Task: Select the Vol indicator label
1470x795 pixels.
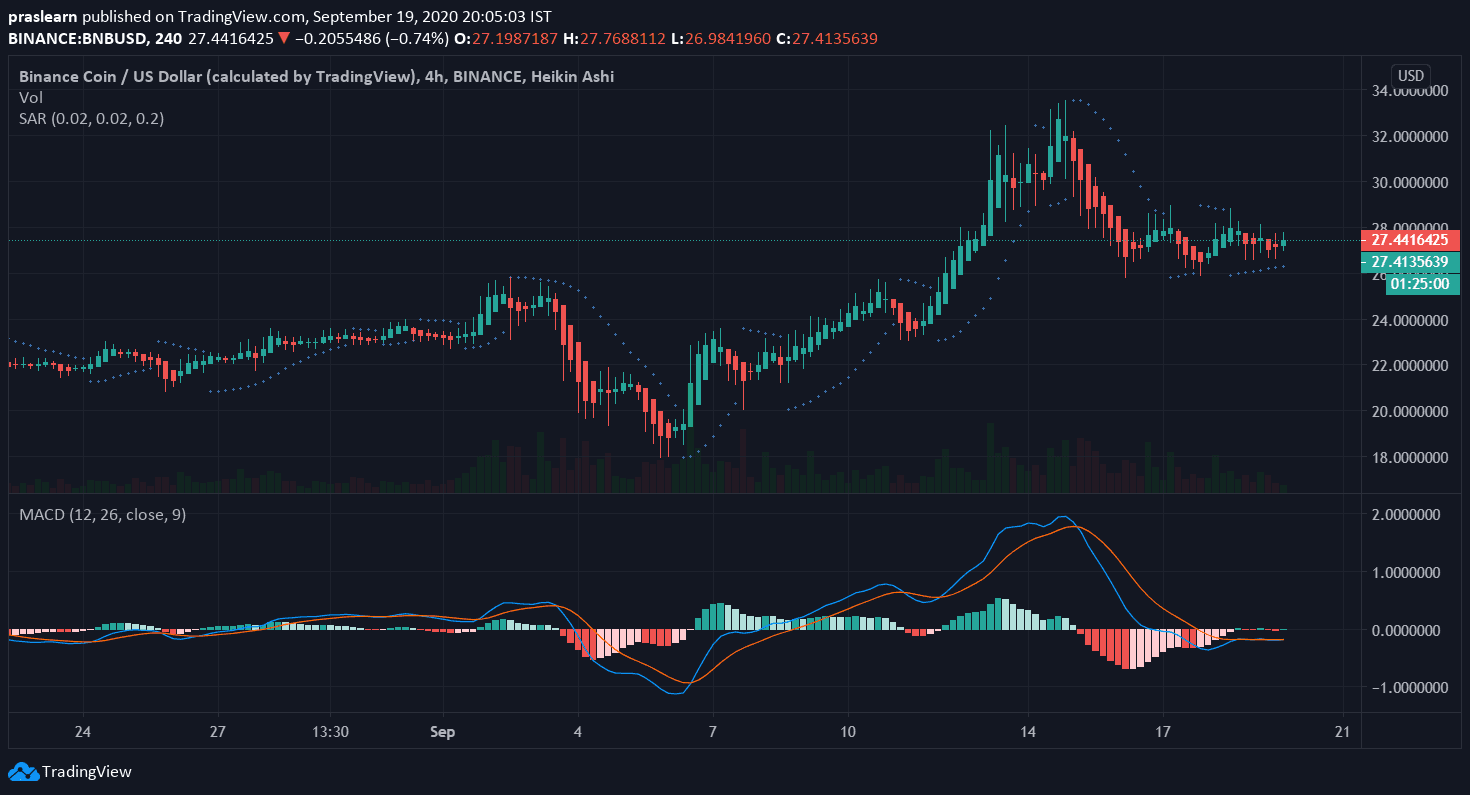Action: click(30, 97)
